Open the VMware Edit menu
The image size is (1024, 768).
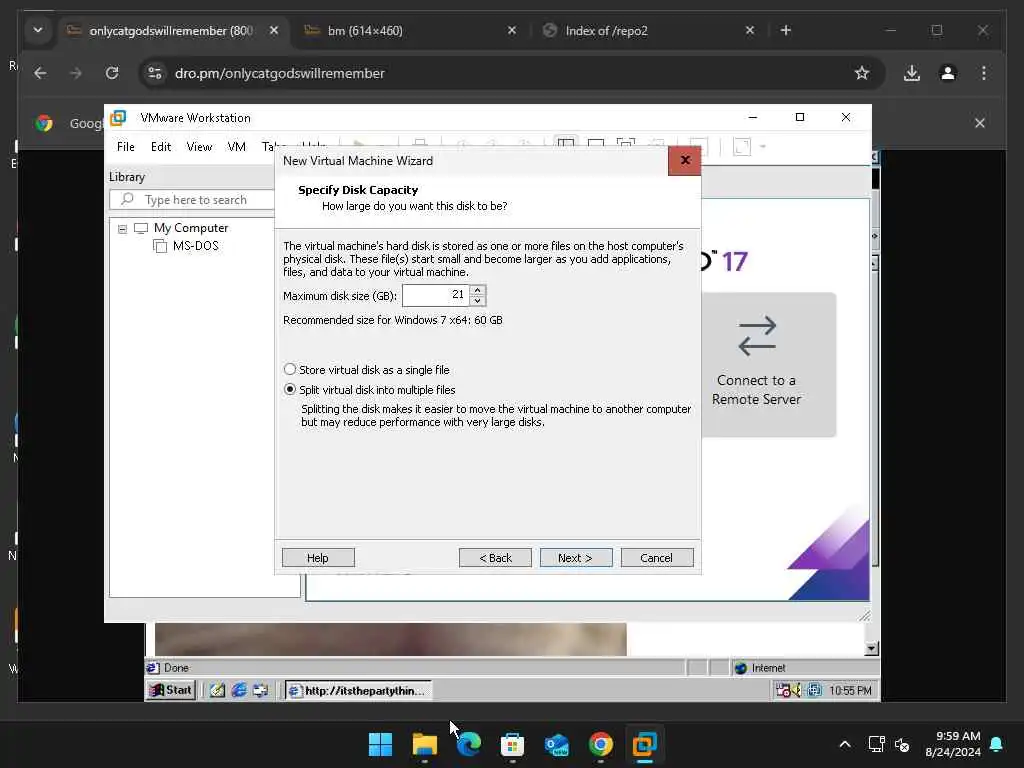click(161, 147)
